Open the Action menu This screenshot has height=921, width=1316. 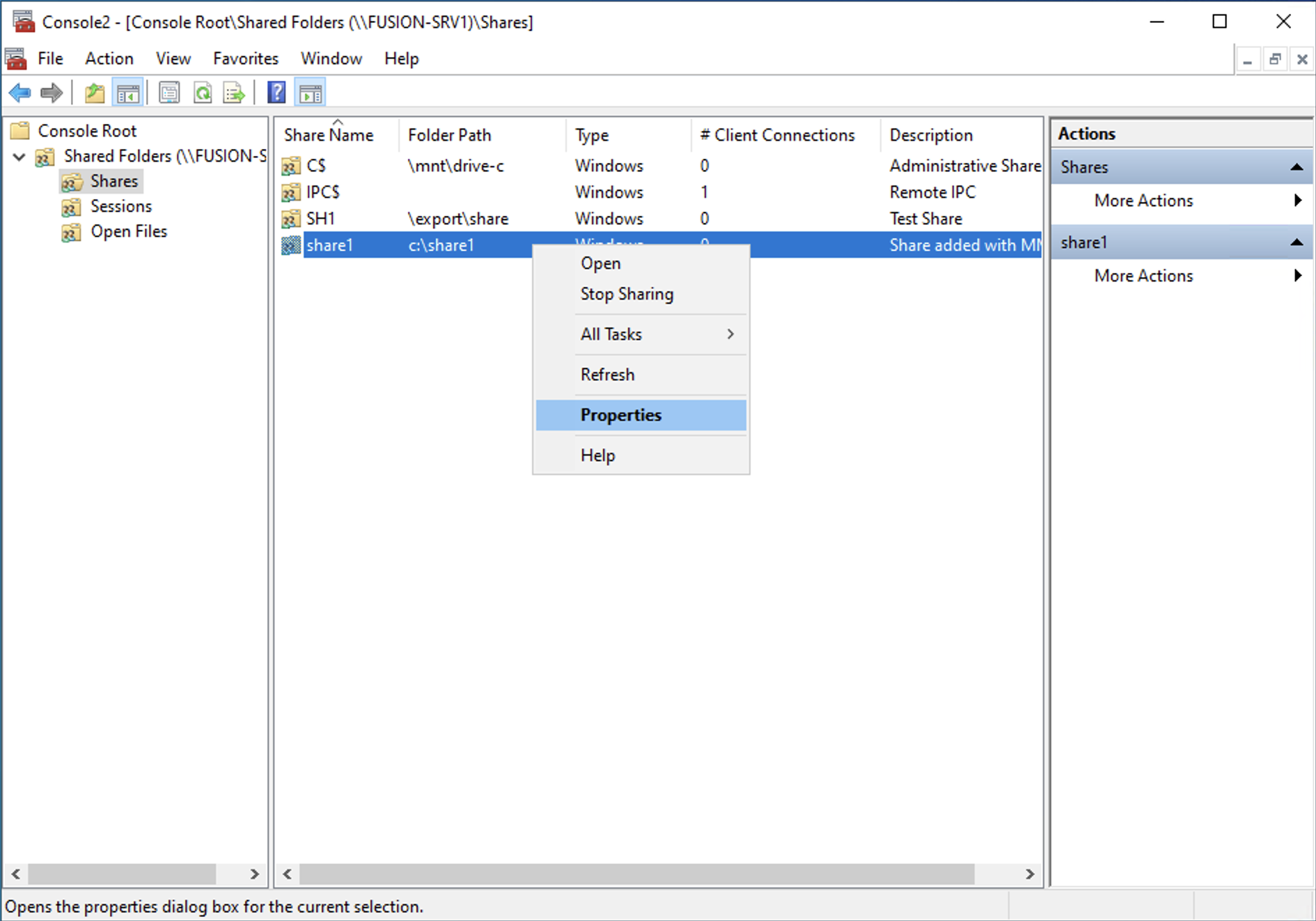(109, 59)
